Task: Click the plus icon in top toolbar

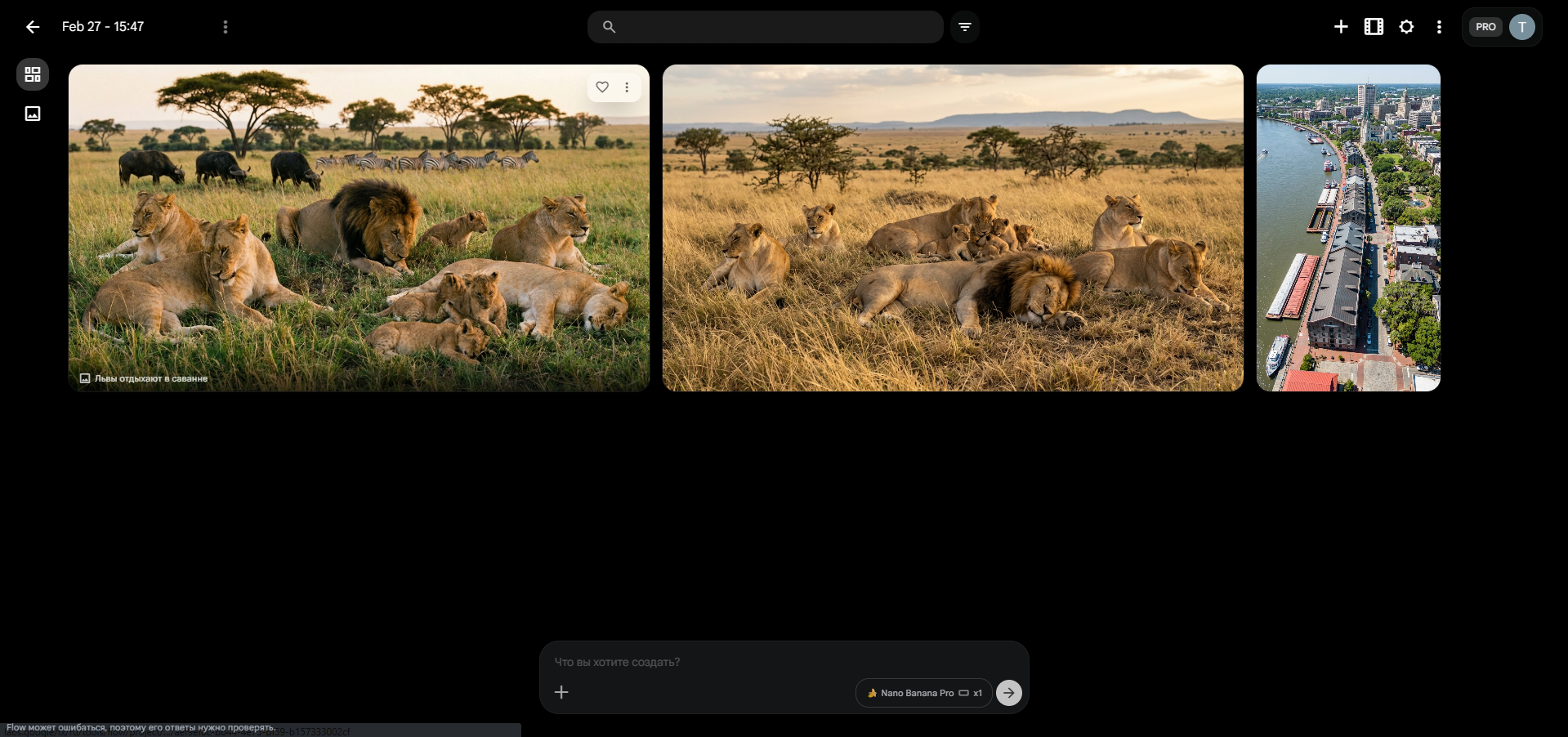Action: [x=1341, y=27]
